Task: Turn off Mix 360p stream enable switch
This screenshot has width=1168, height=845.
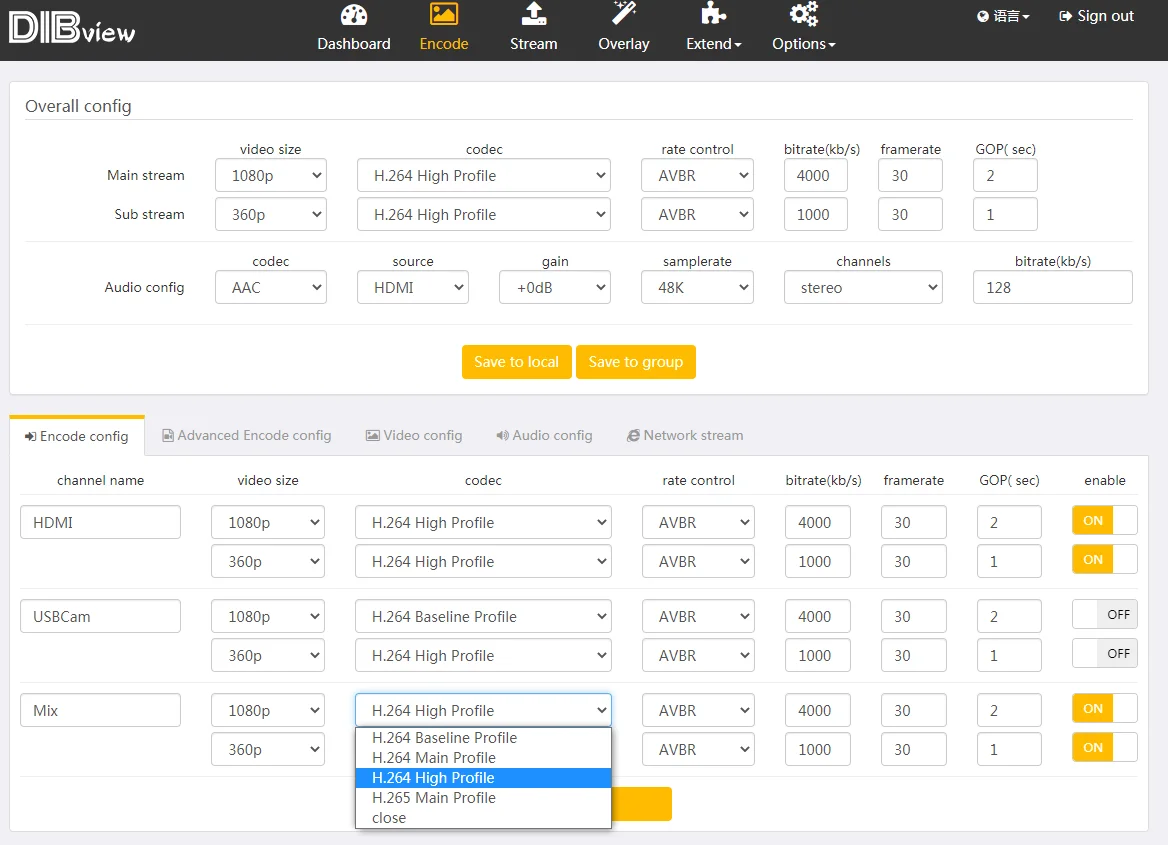Action: click(1105, 747)
